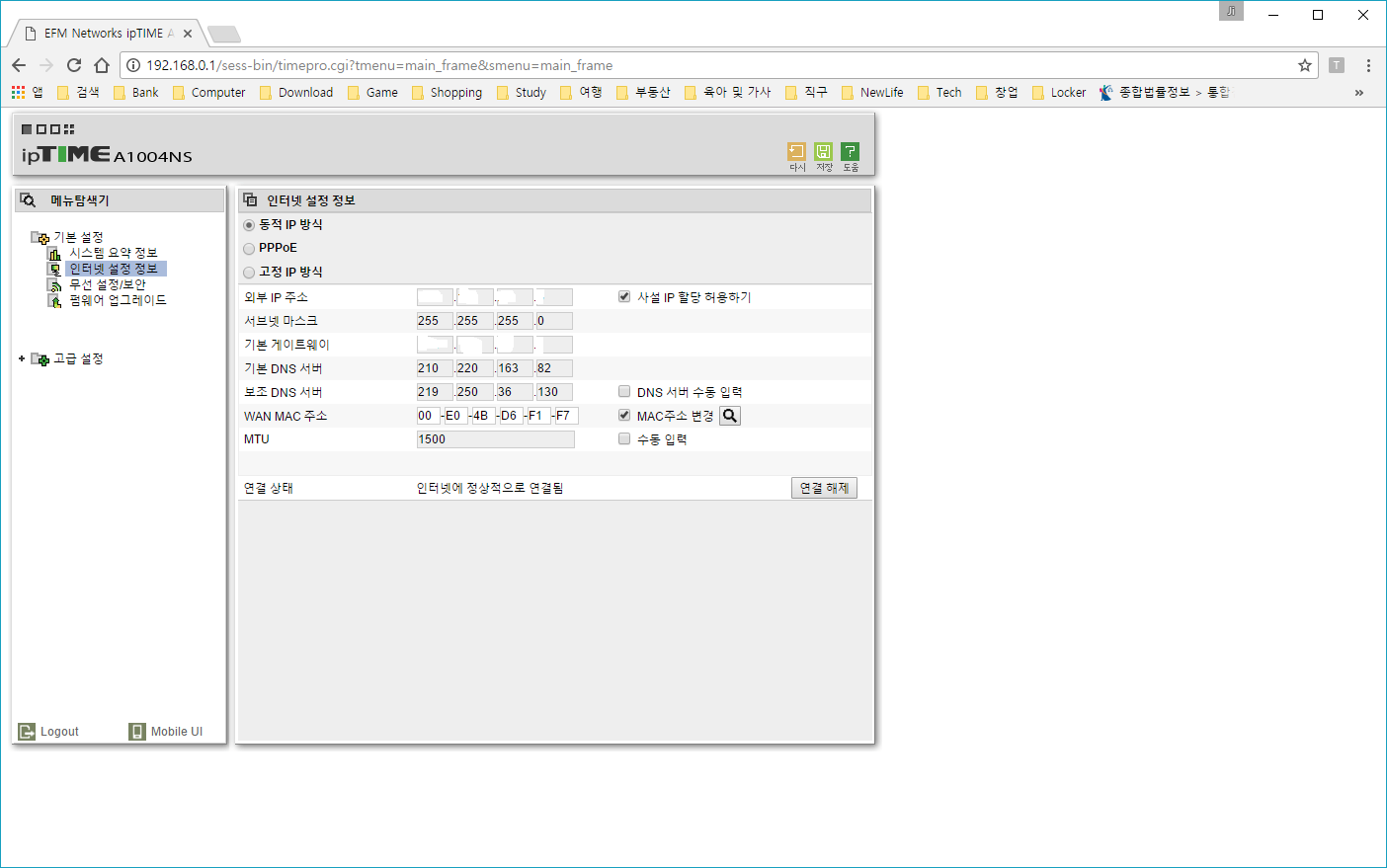Viewport: 1387px width, 868px height.
Task: Open the Computer bookmark folder
Action: click(208, 93)
